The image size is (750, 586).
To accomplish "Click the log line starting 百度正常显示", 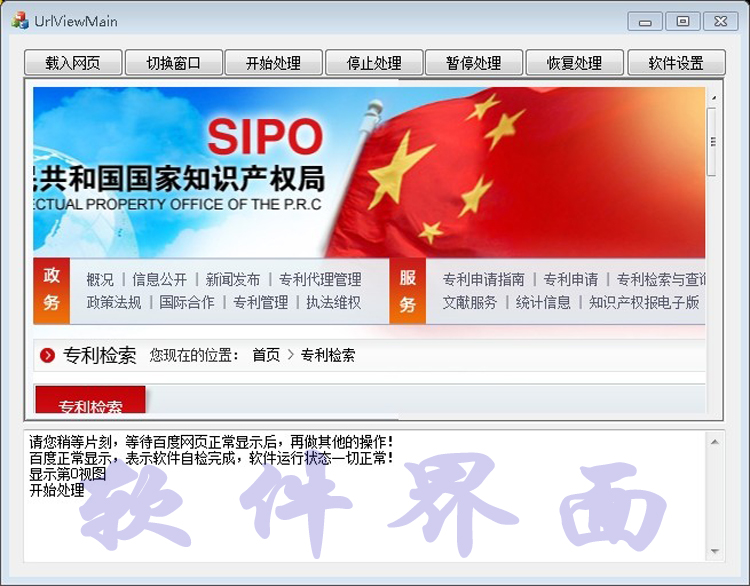I will point(211,458).
